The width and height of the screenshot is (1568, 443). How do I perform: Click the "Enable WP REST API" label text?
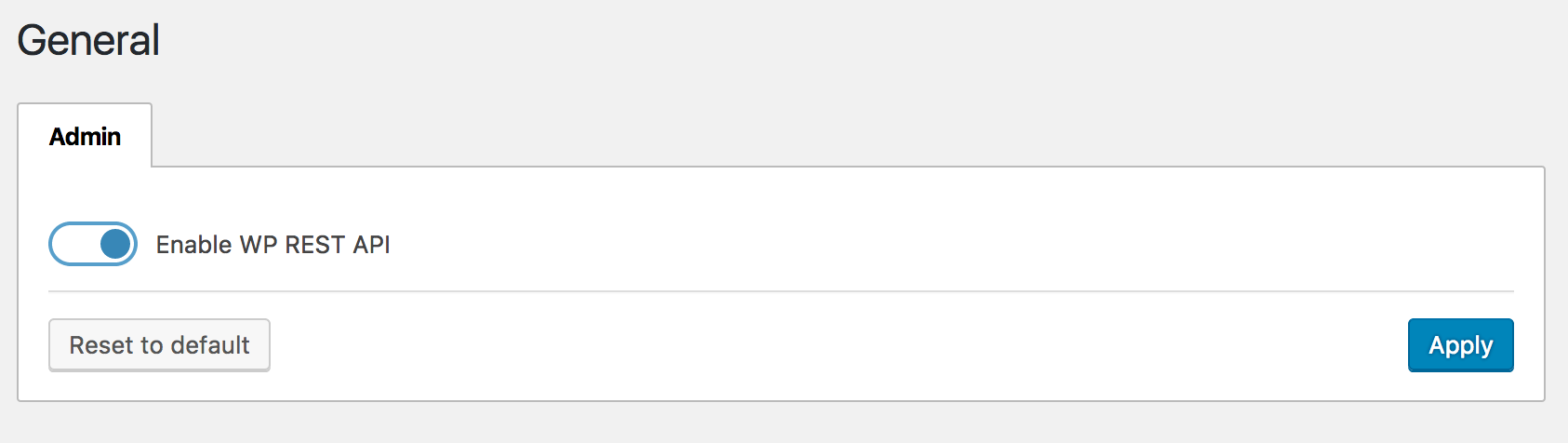tap(272, 245)
